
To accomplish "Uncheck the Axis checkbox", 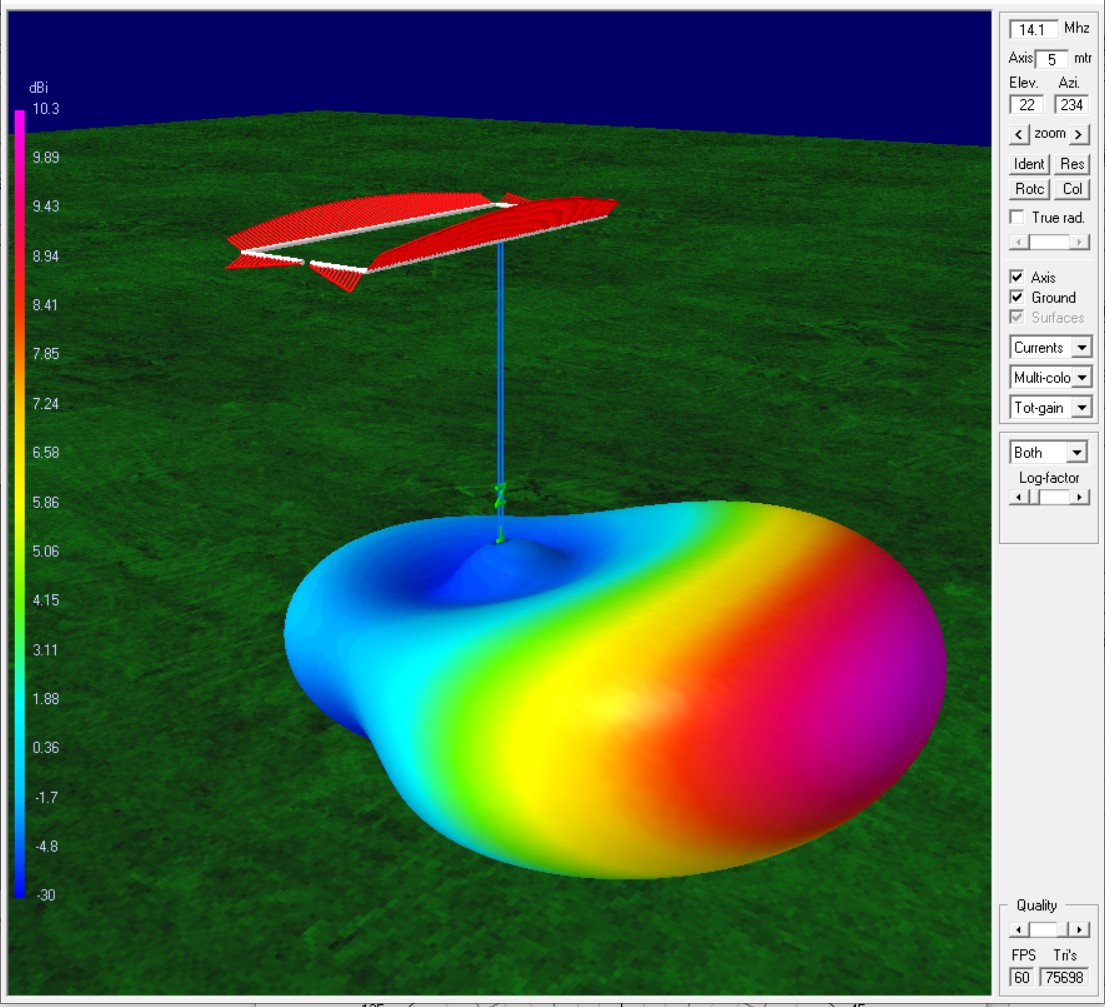I will [1017, 277].
